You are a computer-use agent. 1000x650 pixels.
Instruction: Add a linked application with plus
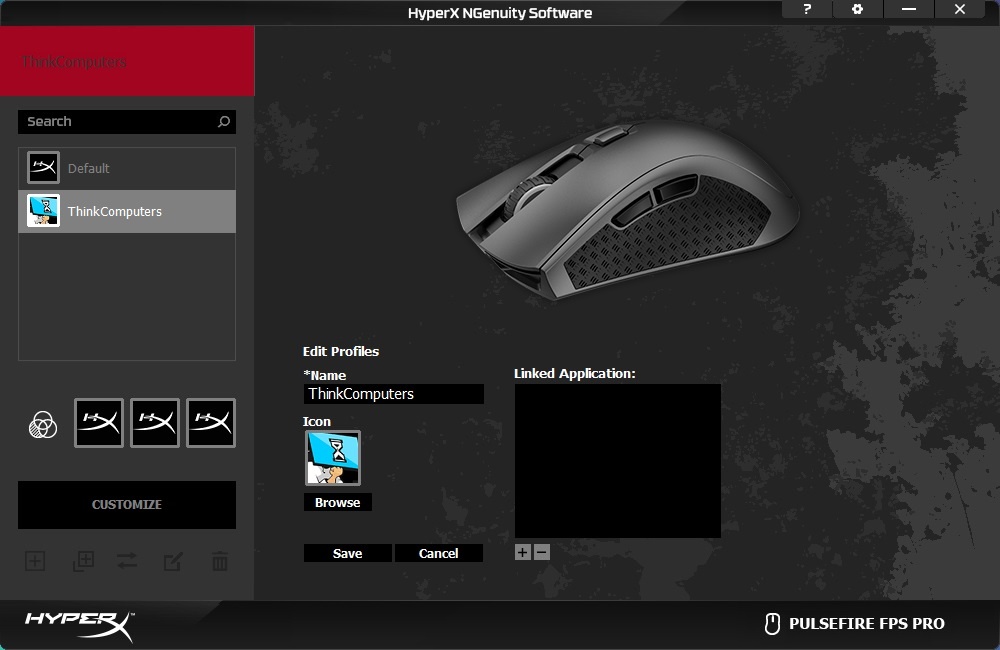[522, 552]
